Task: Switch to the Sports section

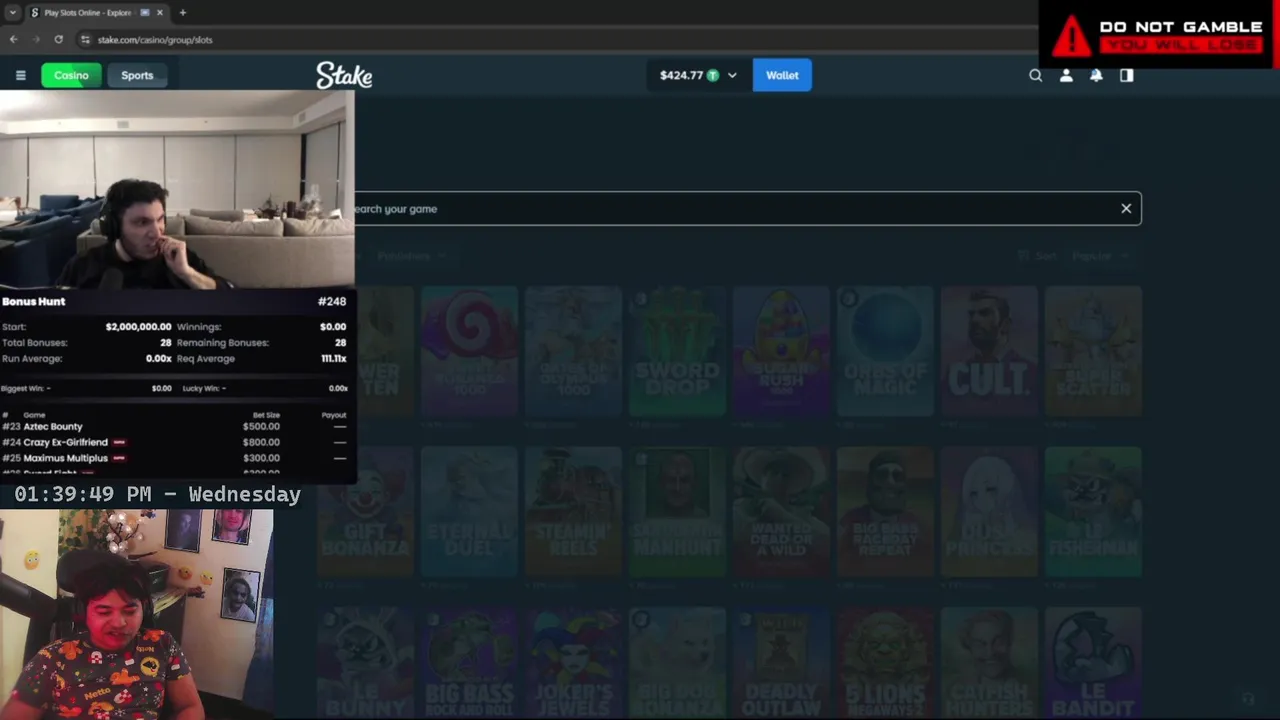Action: pos(137,75)
